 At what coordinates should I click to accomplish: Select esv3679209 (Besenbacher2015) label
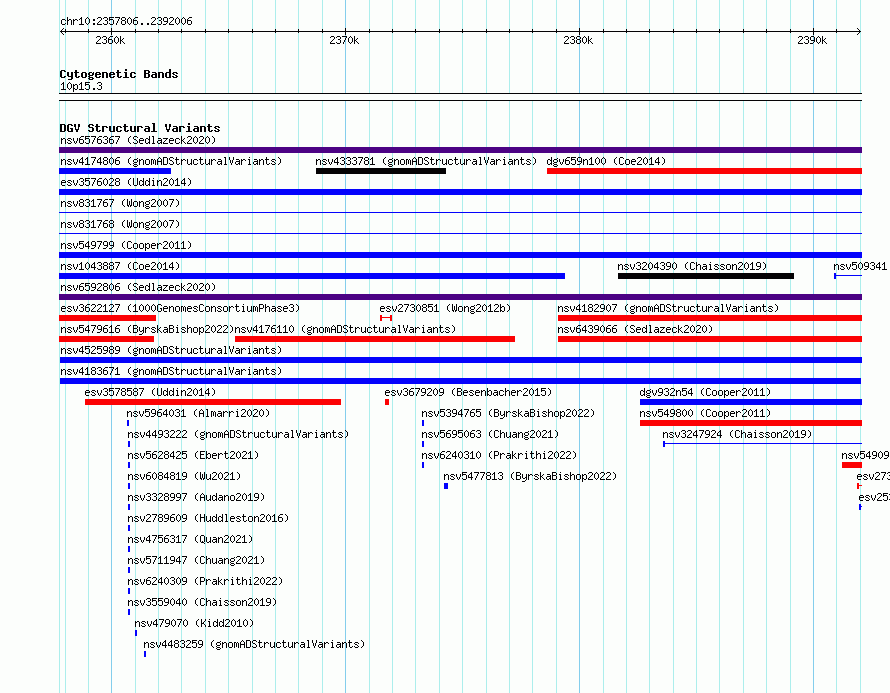[x=468, y=392]
